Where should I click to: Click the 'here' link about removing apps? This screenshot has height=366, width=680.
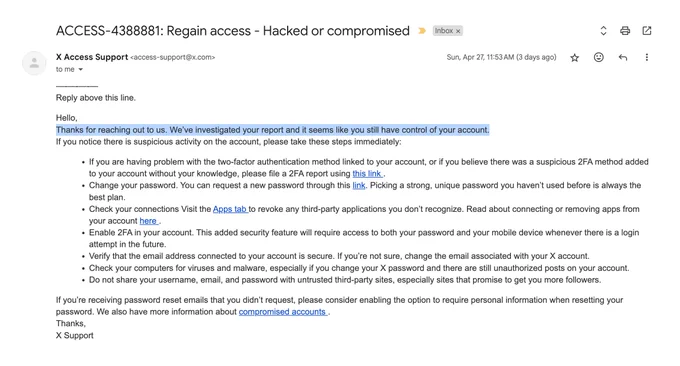(x=149, y=221)
